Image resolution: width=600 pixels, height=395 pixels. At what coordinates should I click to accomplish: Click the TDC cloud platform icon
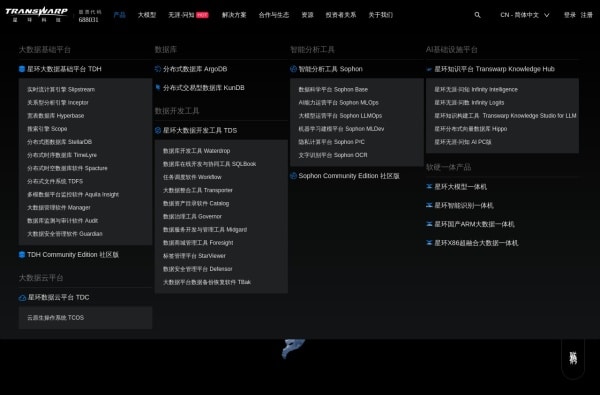(22, 297)
